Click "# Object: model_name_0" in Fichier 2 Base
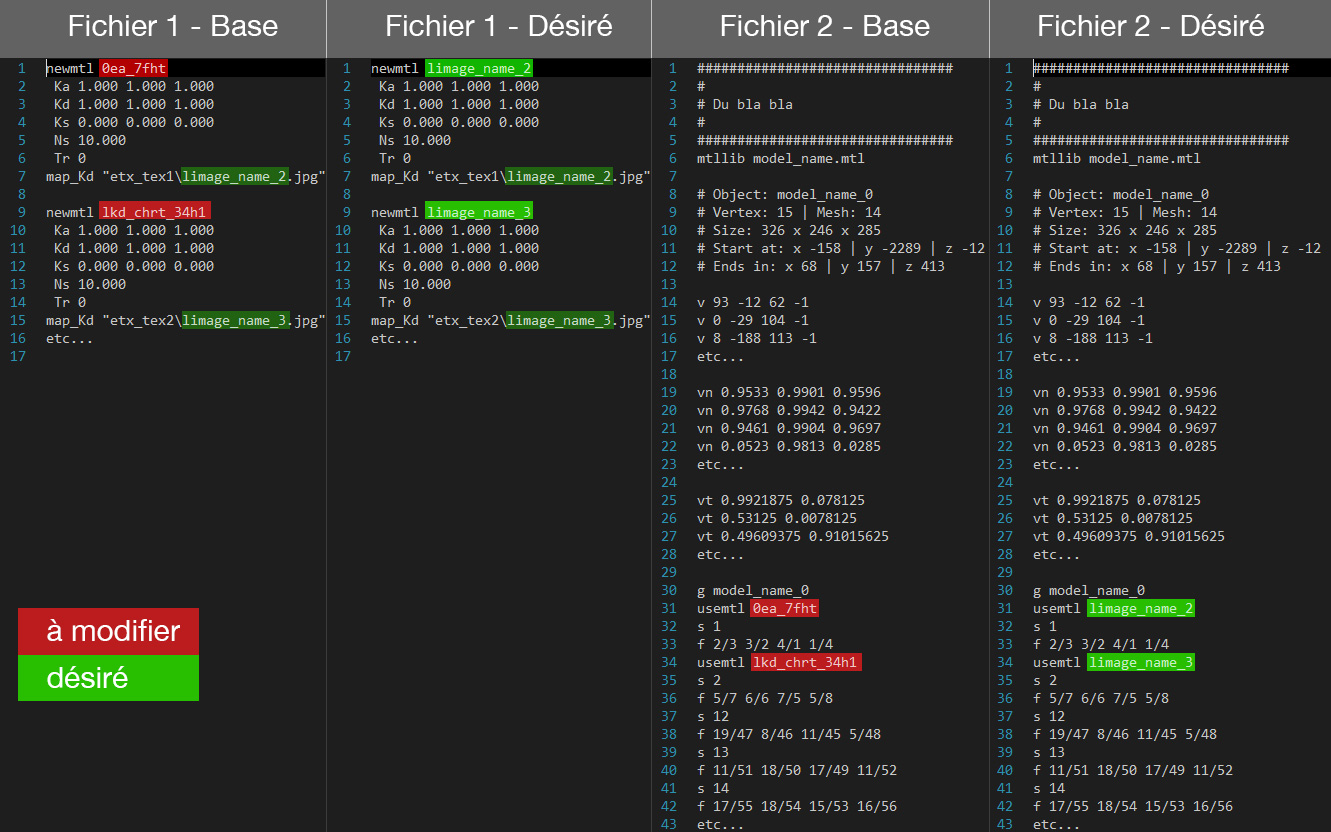 click(x=785, y=194)
